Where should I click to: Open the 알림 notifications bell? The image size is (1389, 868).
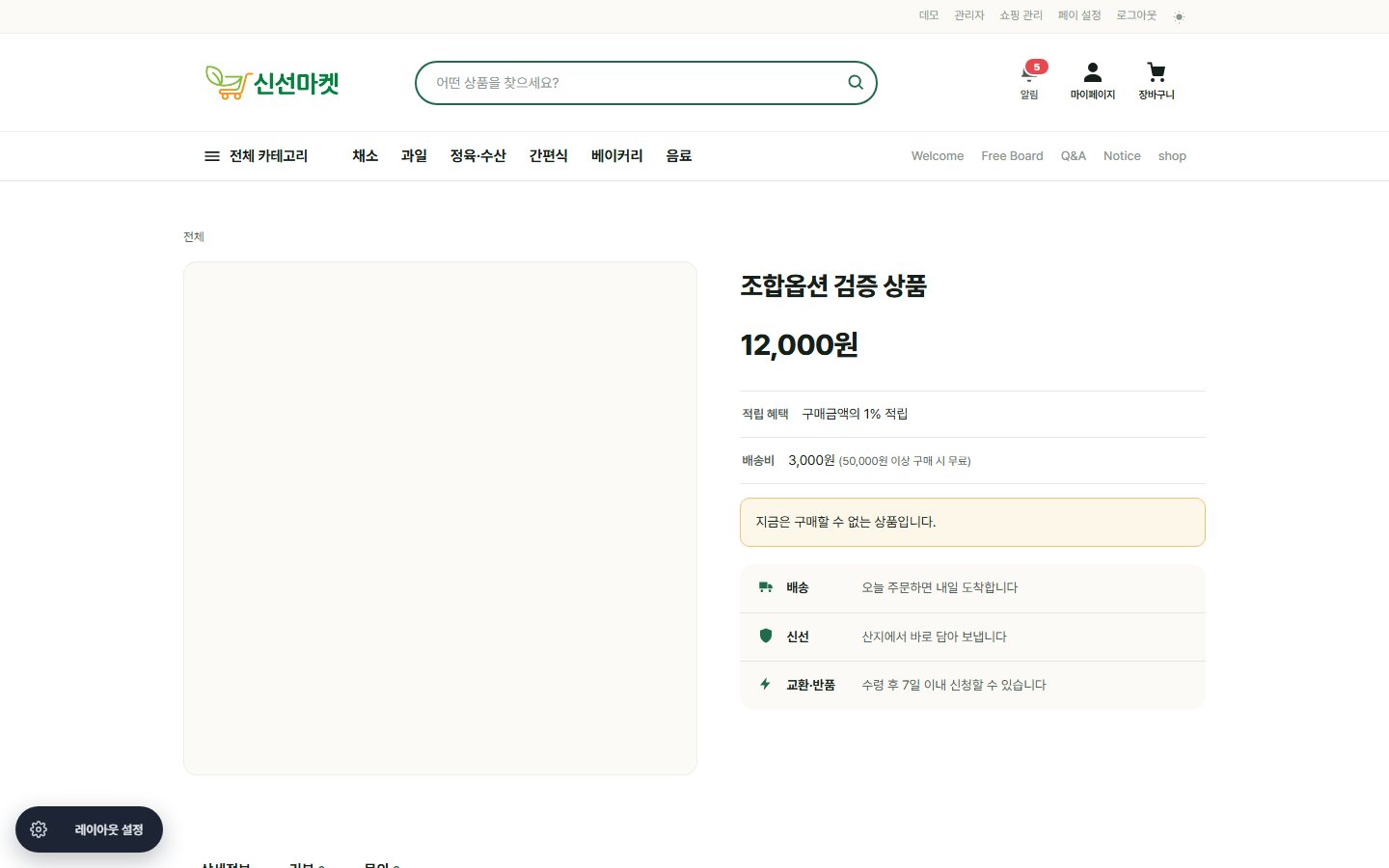(1029, 82)
